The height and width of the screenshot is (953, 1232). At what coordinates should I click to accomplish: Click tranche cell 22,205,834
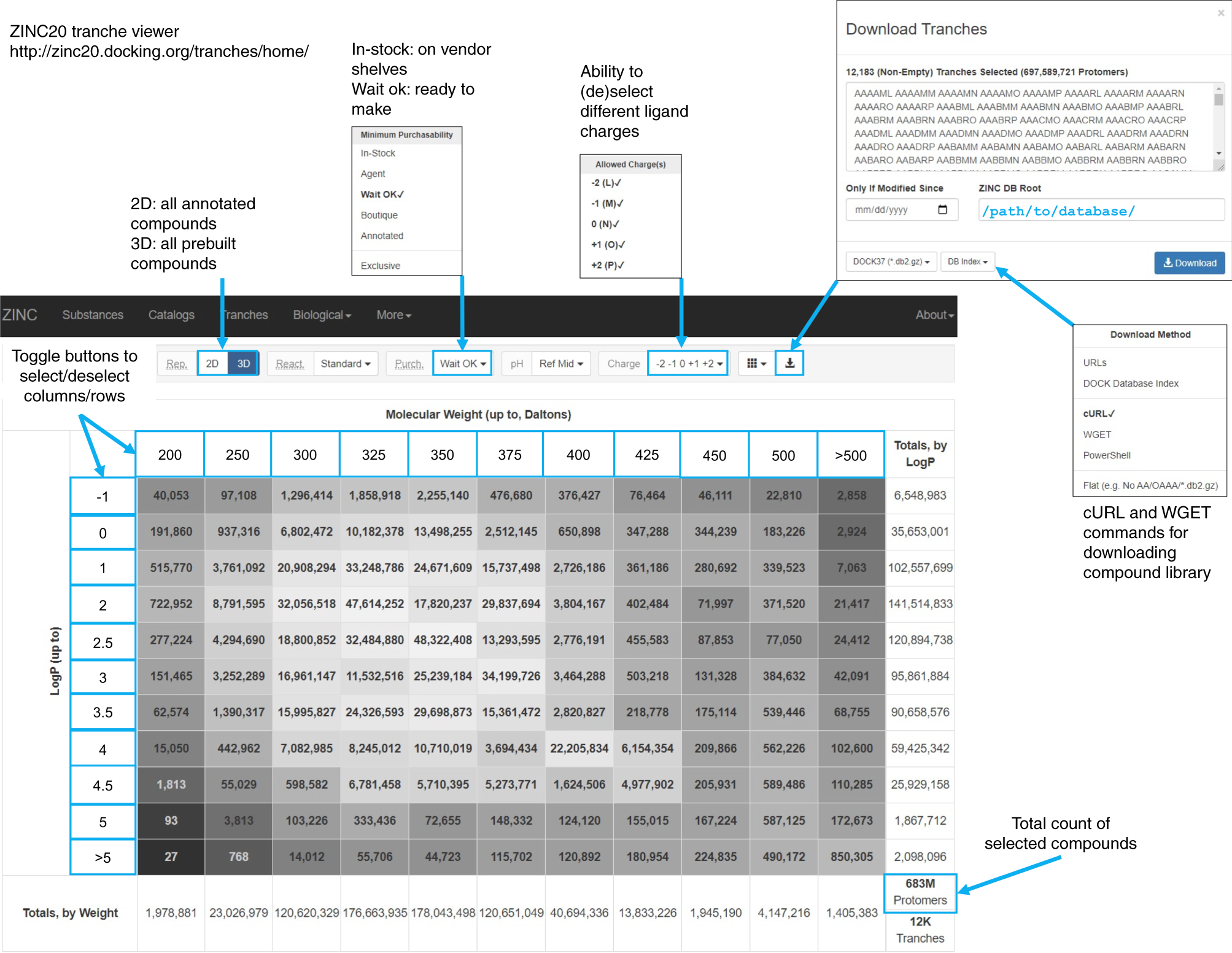[x=579, y=749]
